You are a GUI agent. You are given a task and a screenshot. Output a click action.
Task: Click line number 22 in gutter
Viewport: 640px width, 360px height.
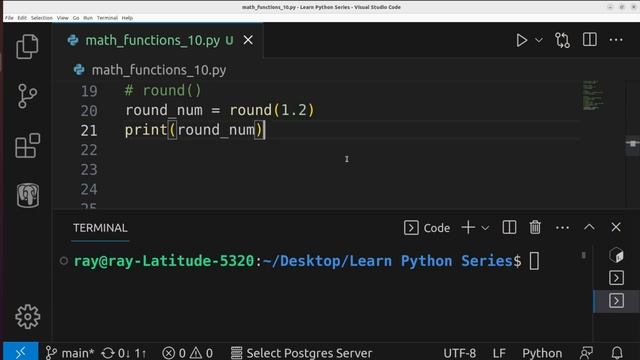click(x=89, y=150)
